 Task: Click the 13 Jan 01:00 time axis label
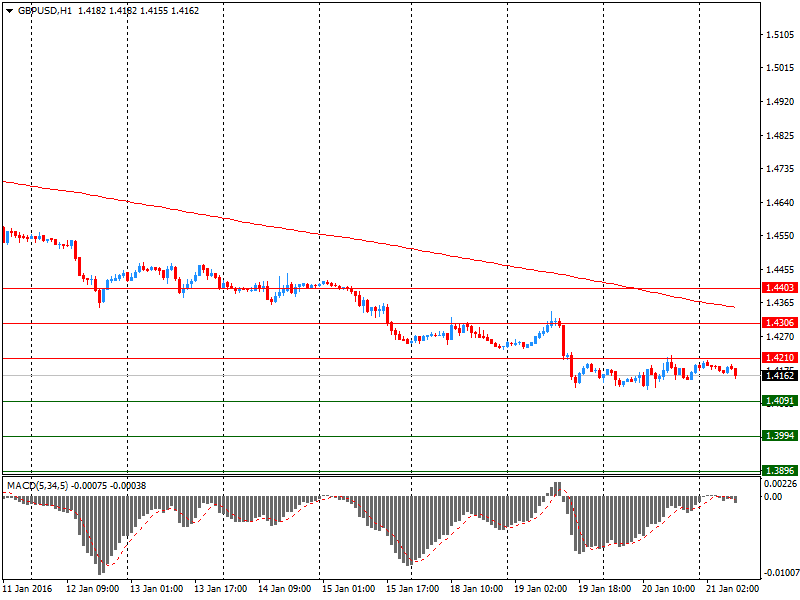[156, 589]
